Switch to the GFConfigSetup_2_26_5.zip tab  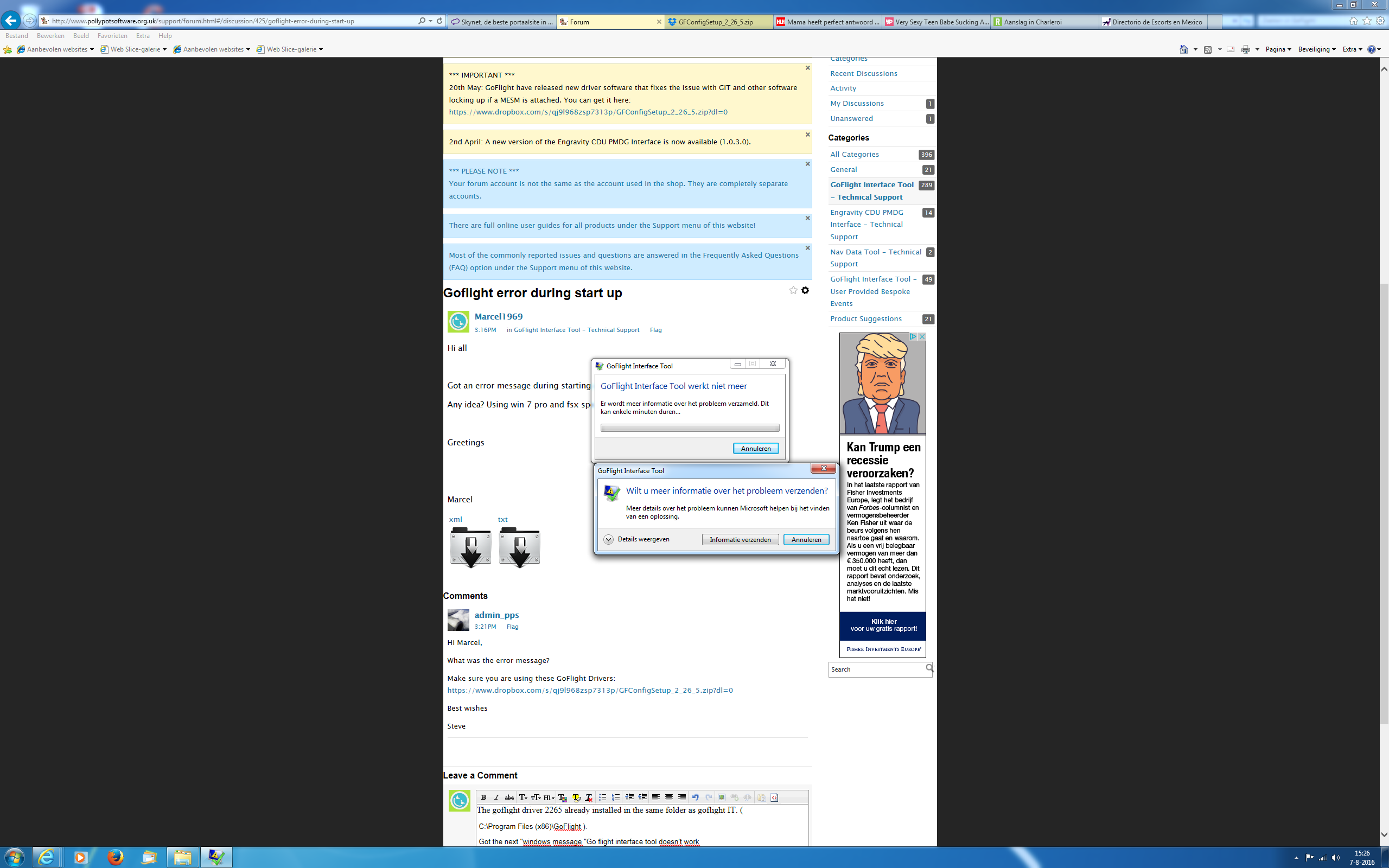coord(718,22)
